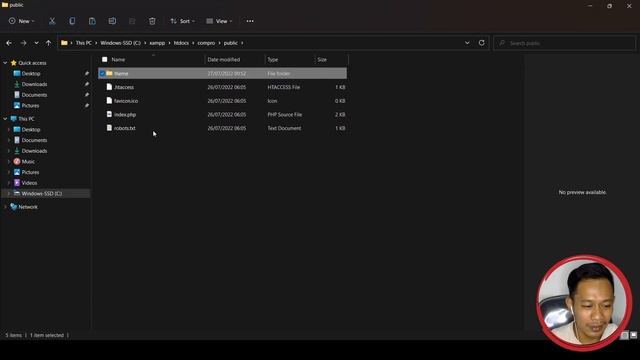640x360 pixels.
Task: Select the theme folder icon
Action: 109,73
